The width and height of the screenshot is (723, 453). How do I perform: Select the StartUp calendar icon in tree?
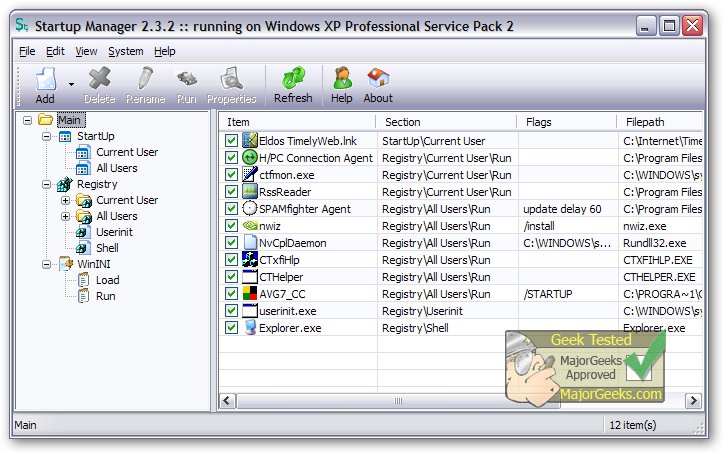[x=65, y=137]
